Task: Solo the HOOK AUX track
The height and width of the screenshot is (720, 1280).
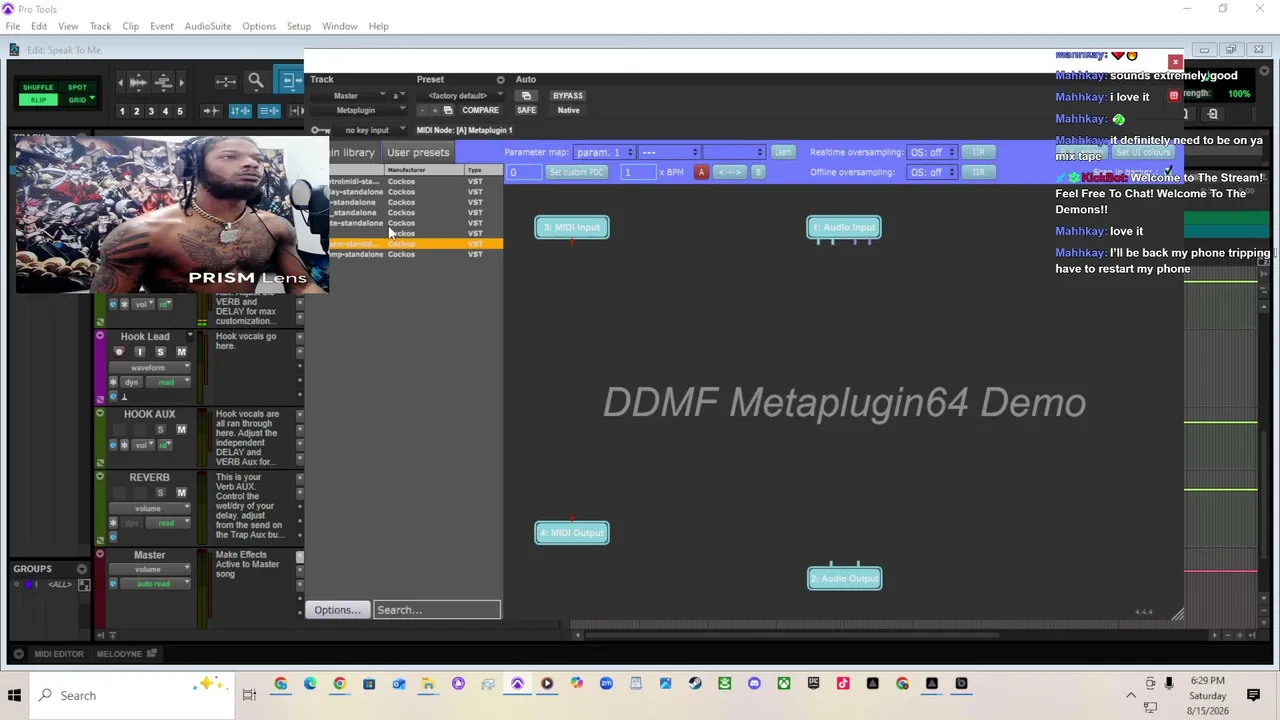Action: click(160, 430)
